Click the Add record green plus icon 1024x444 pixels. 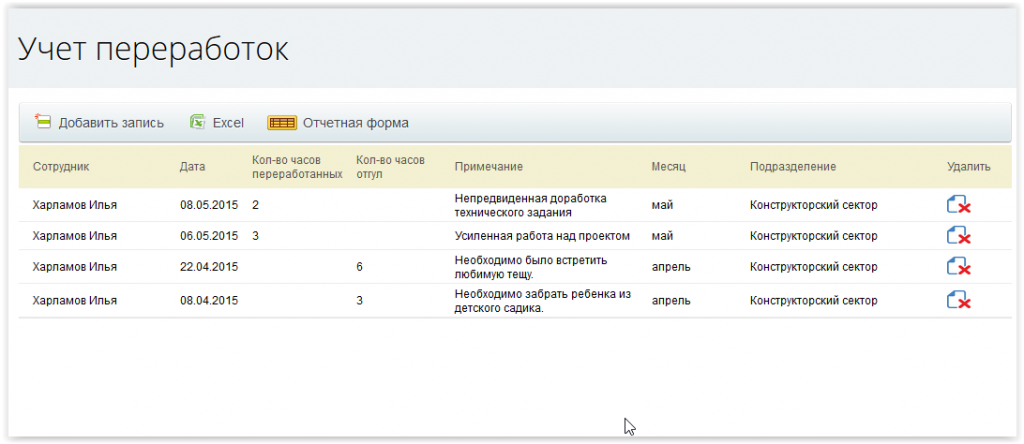(42, 122)
